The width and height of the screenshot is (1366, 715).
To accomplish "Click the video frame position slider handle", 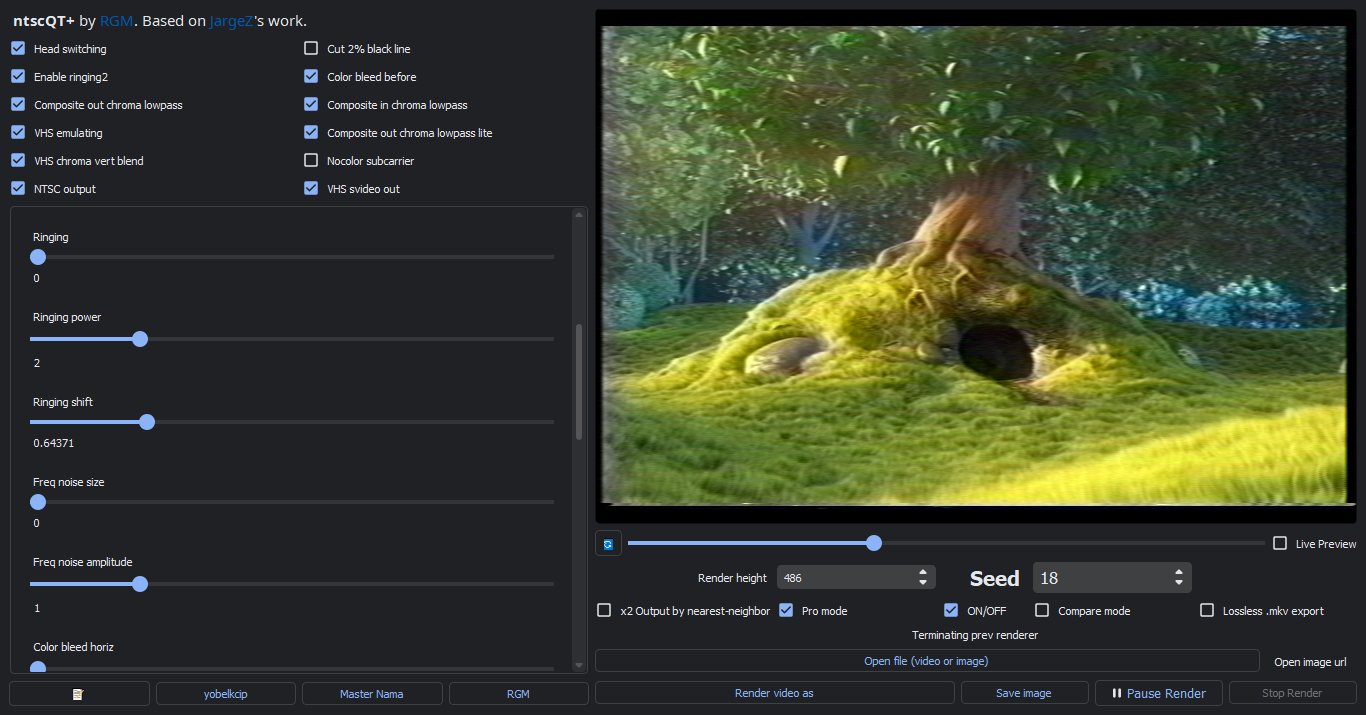I will pos(874,543).
